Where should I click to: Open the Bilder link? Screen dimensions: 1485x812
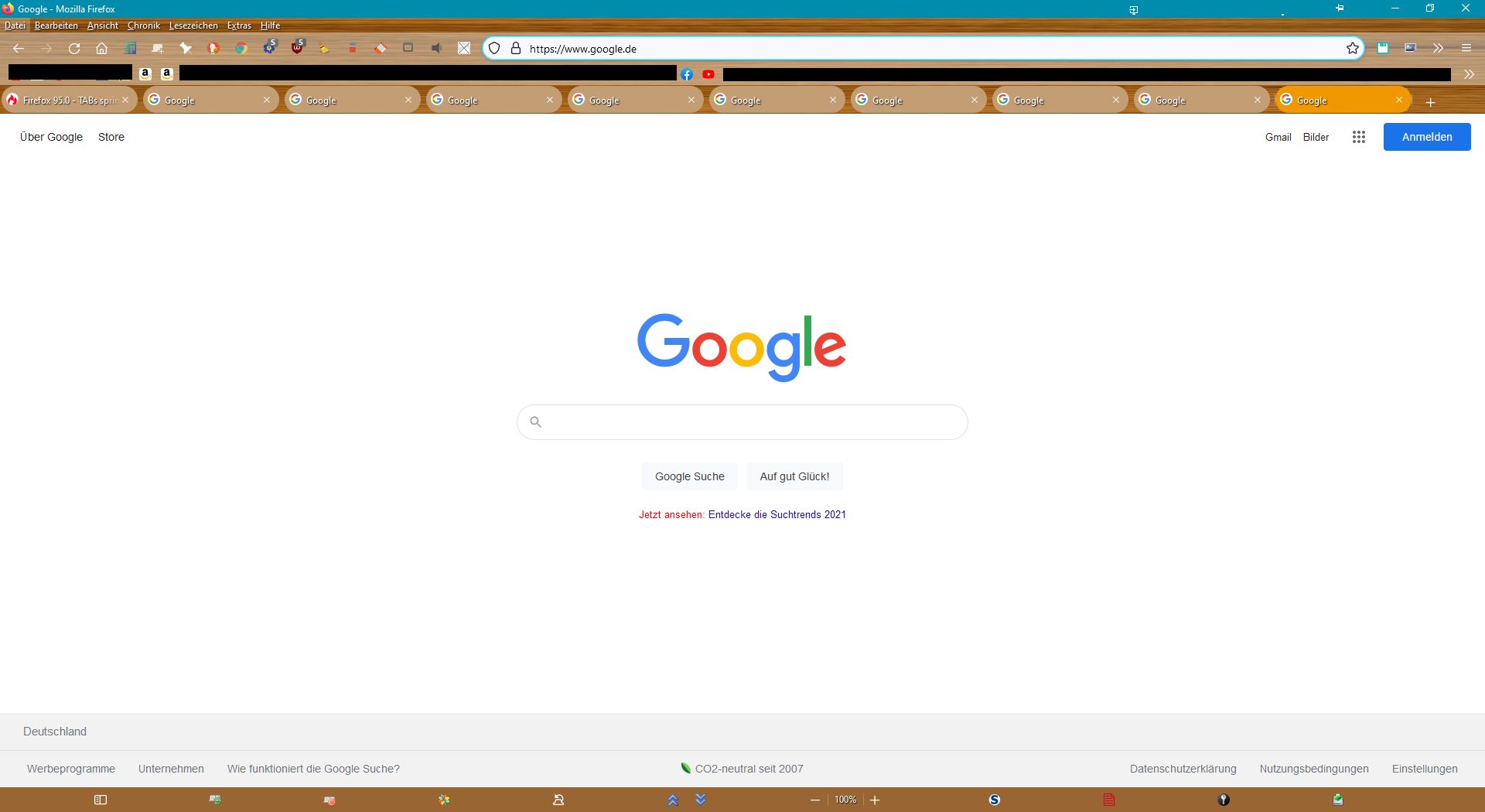click(x=1316, y=137)
